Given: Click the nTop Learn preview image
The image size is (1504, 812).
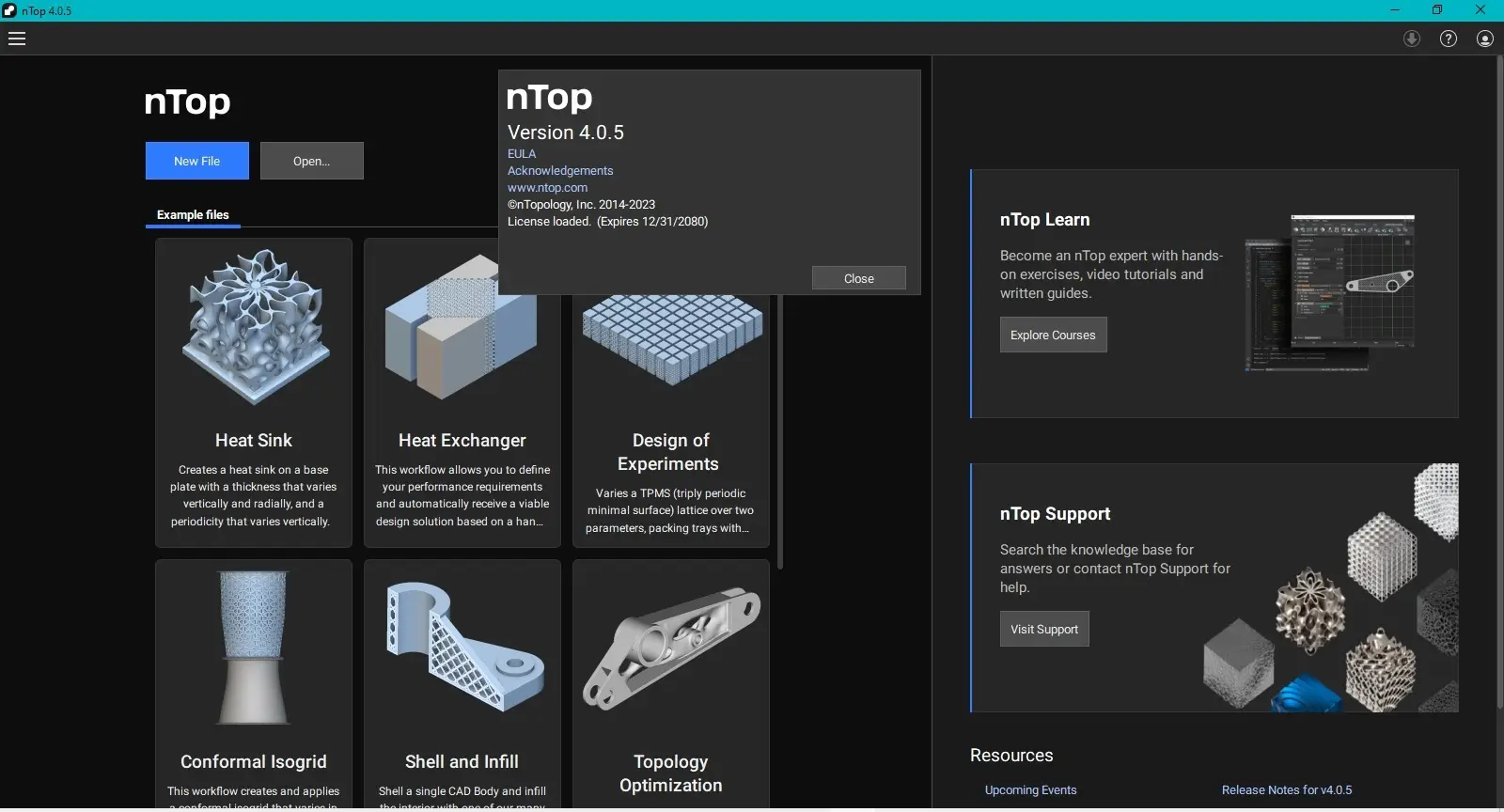Looking at the screenshot, I should [x=1330, y=293].
